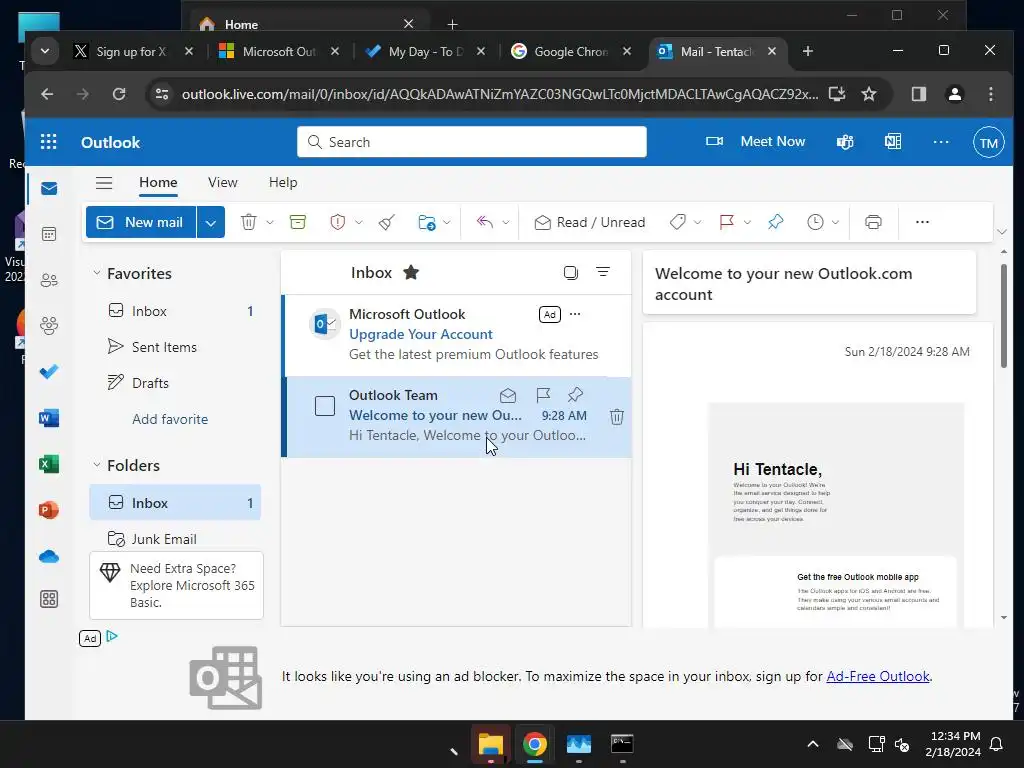The width and height of the screenshot is (1024, 768).
Task: Switch to the View ribbon tab
Action: 223,182
